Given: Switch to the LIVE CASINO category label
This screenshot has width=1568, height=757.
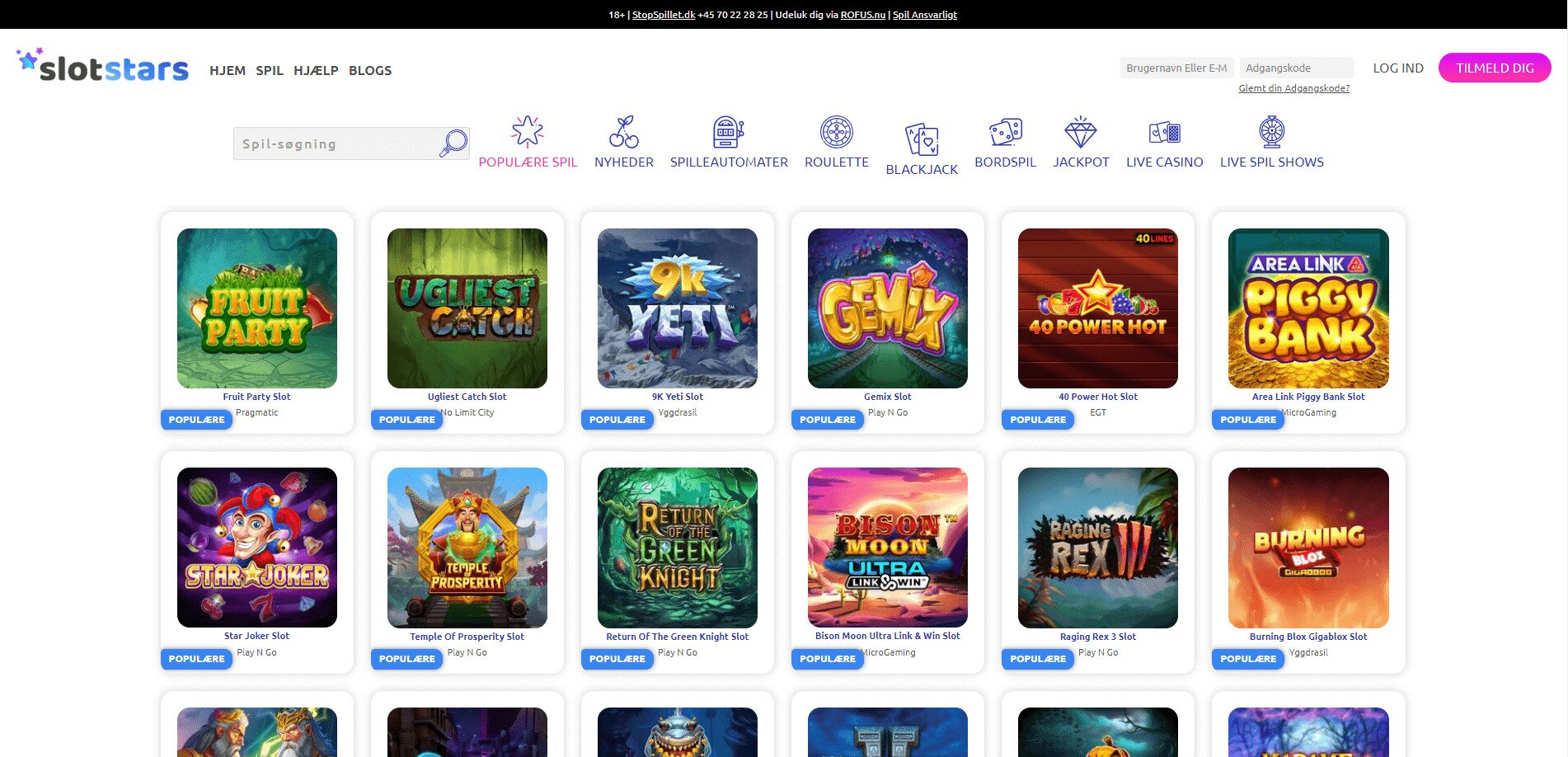Looking at the screenshot, I should point(1165,162).
